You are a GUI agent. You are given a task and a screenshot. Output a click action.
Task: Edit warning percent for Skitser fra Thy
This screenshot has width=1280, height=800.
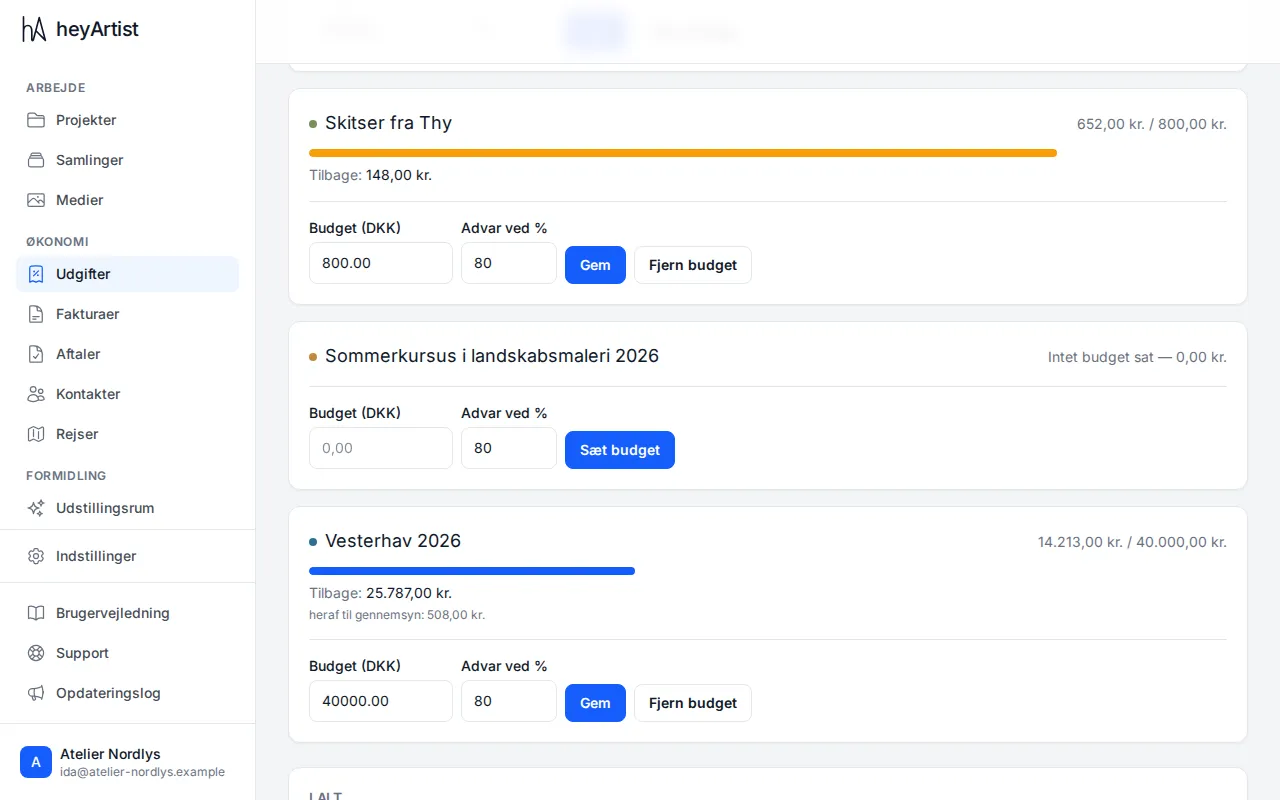coord(509,263)
